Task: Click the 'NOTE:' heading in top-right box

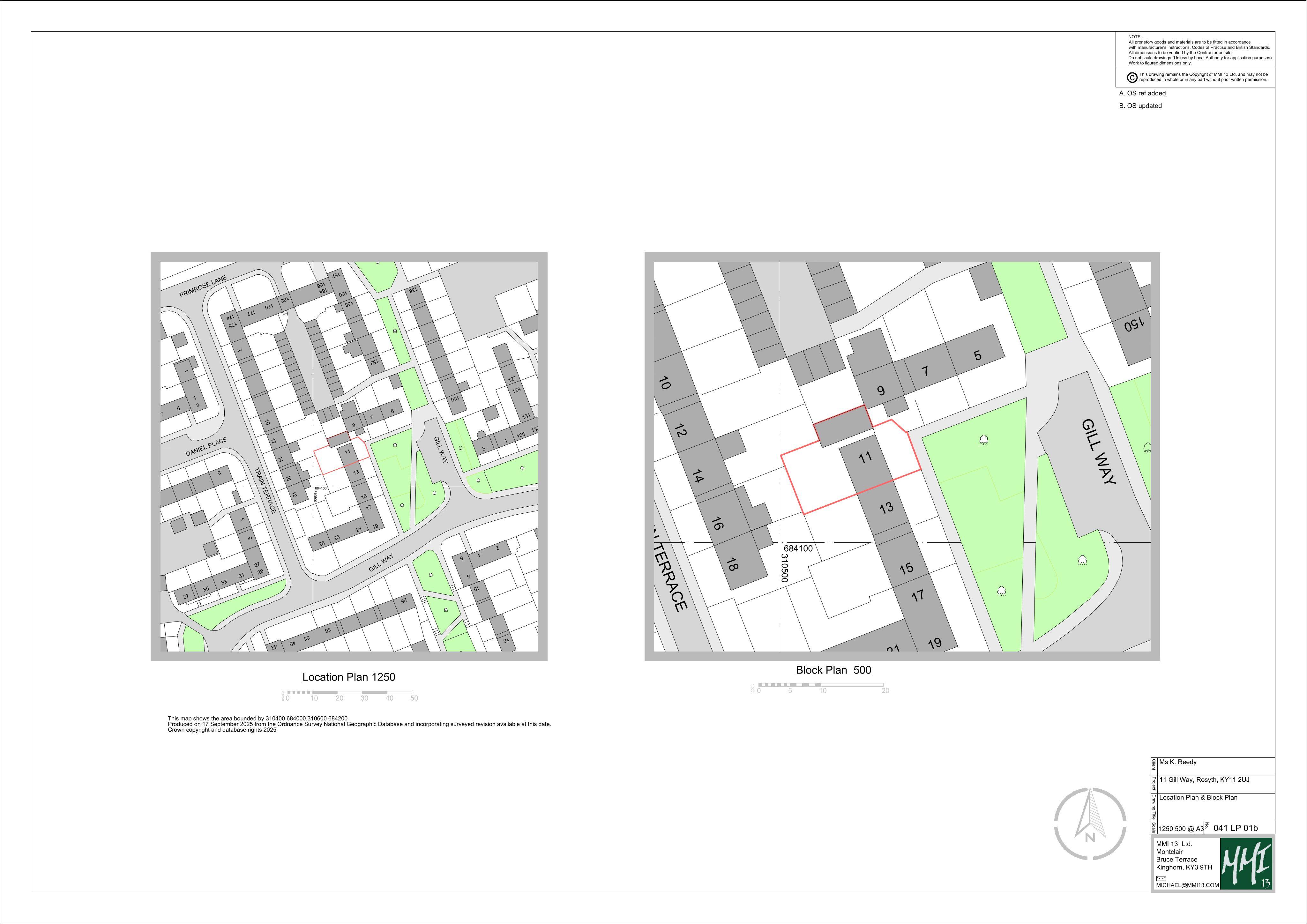Action: pos(1134,37)
